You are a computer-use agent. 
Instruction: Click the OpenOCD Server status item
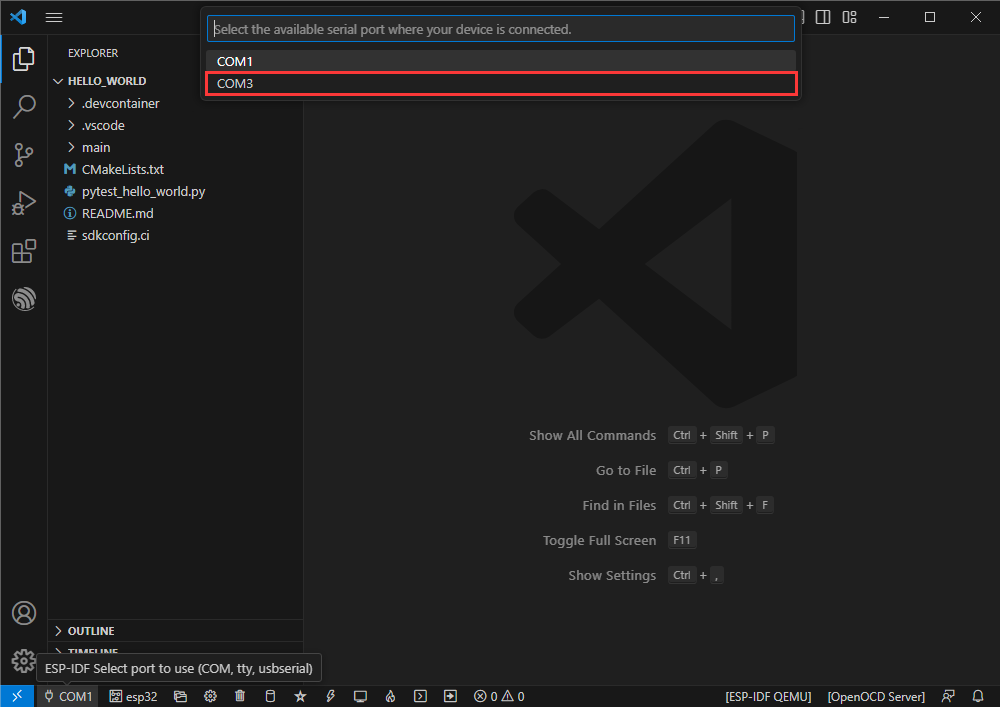coord(876,696)
